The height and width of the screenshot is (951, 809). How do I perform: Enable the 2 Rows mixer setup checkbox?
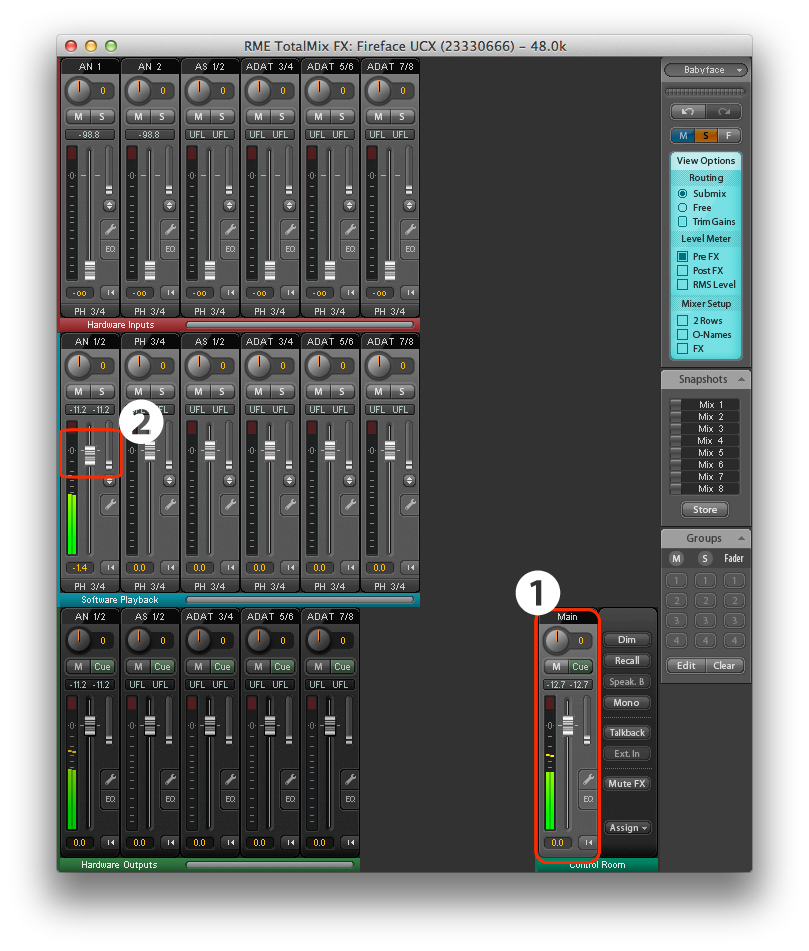coord(682,321)
